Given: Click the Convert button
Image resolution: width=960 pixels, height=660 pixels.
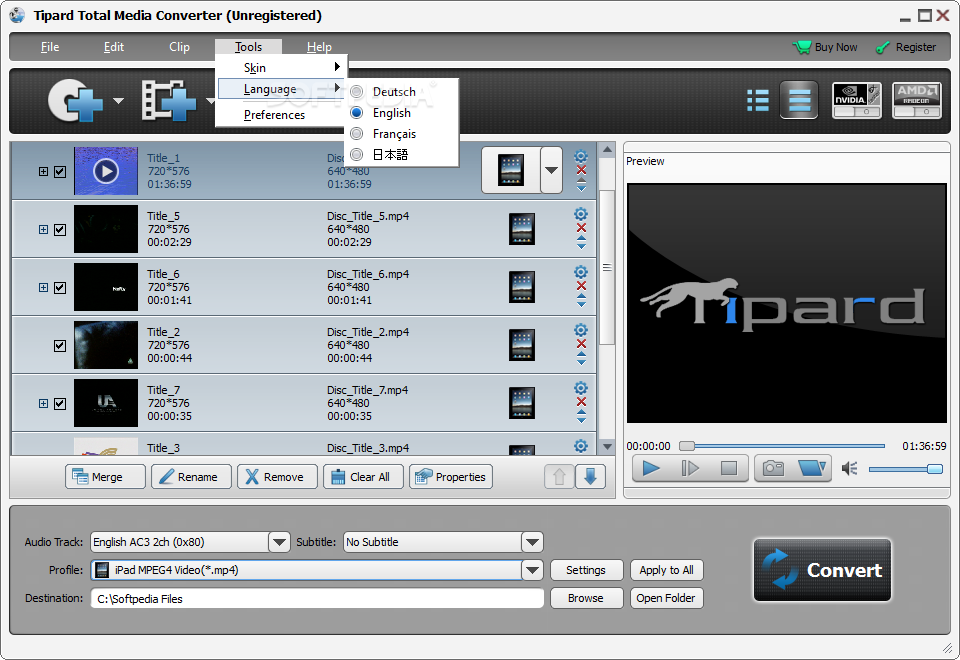Looking at the screenshot, I should point(822,570).
